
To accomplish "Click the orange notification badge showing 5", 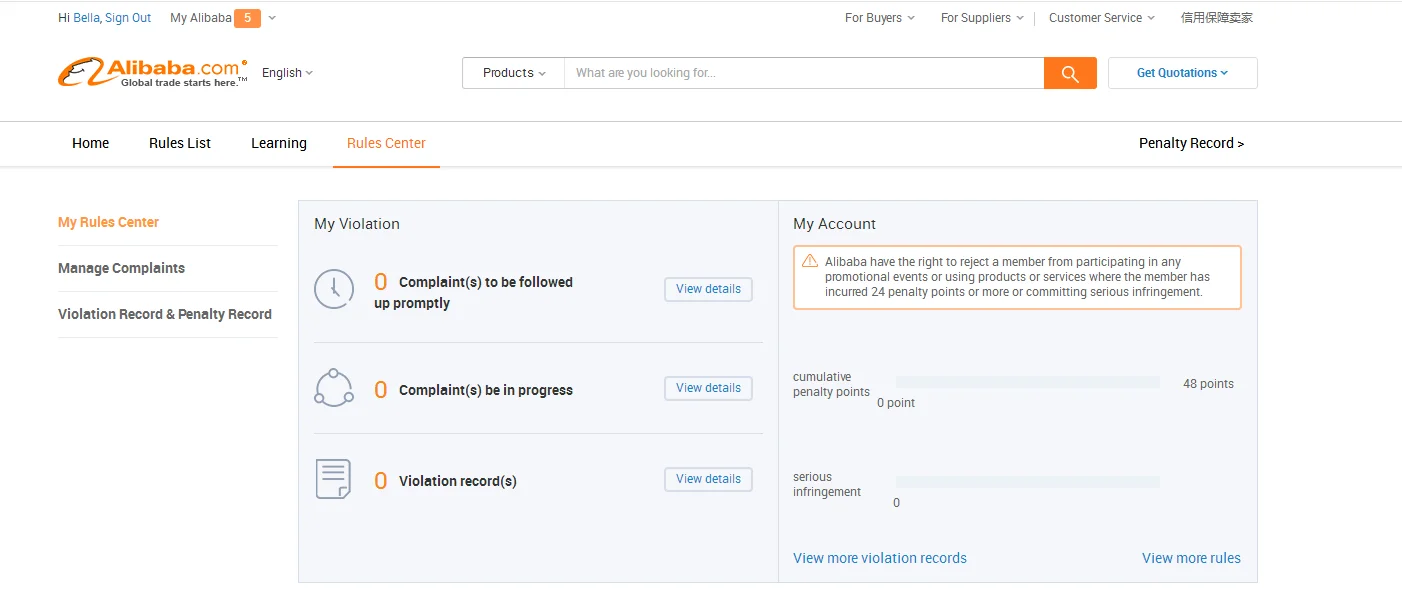I will [247, 18].
